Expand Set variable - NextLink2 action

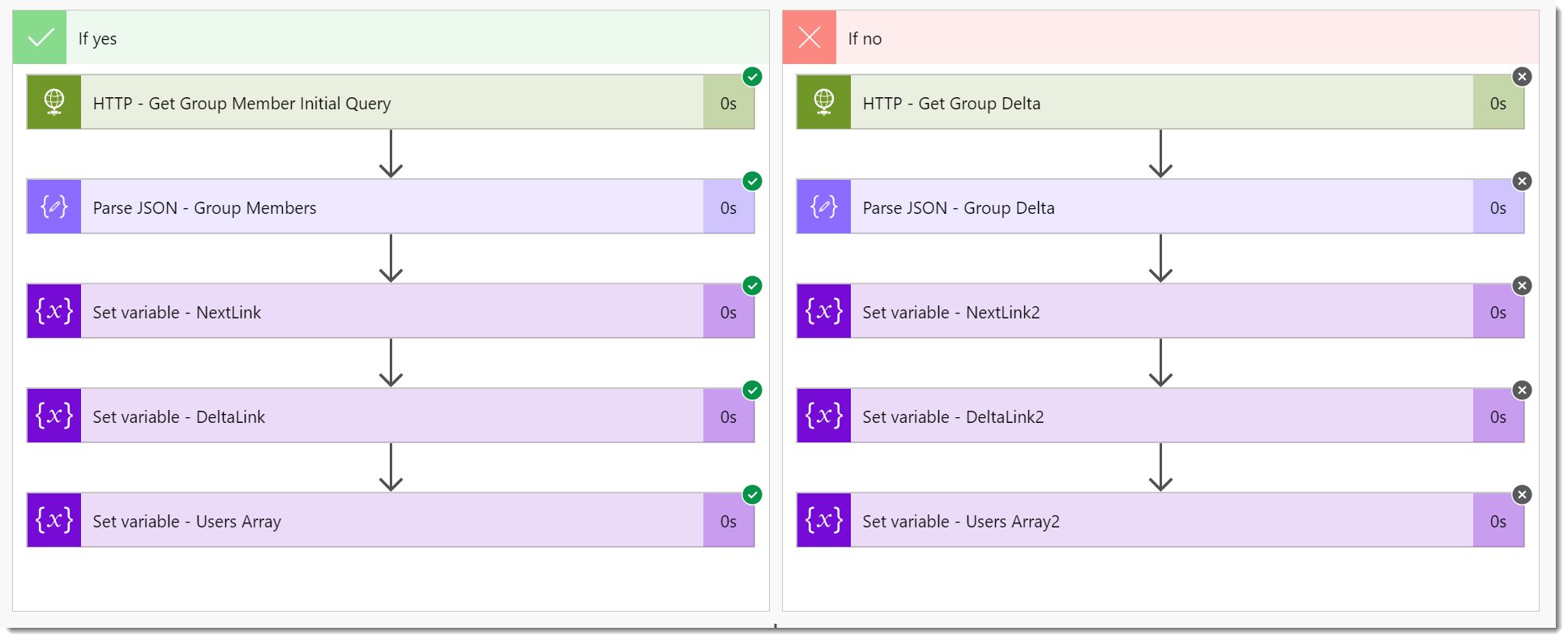click(1160, 311)
